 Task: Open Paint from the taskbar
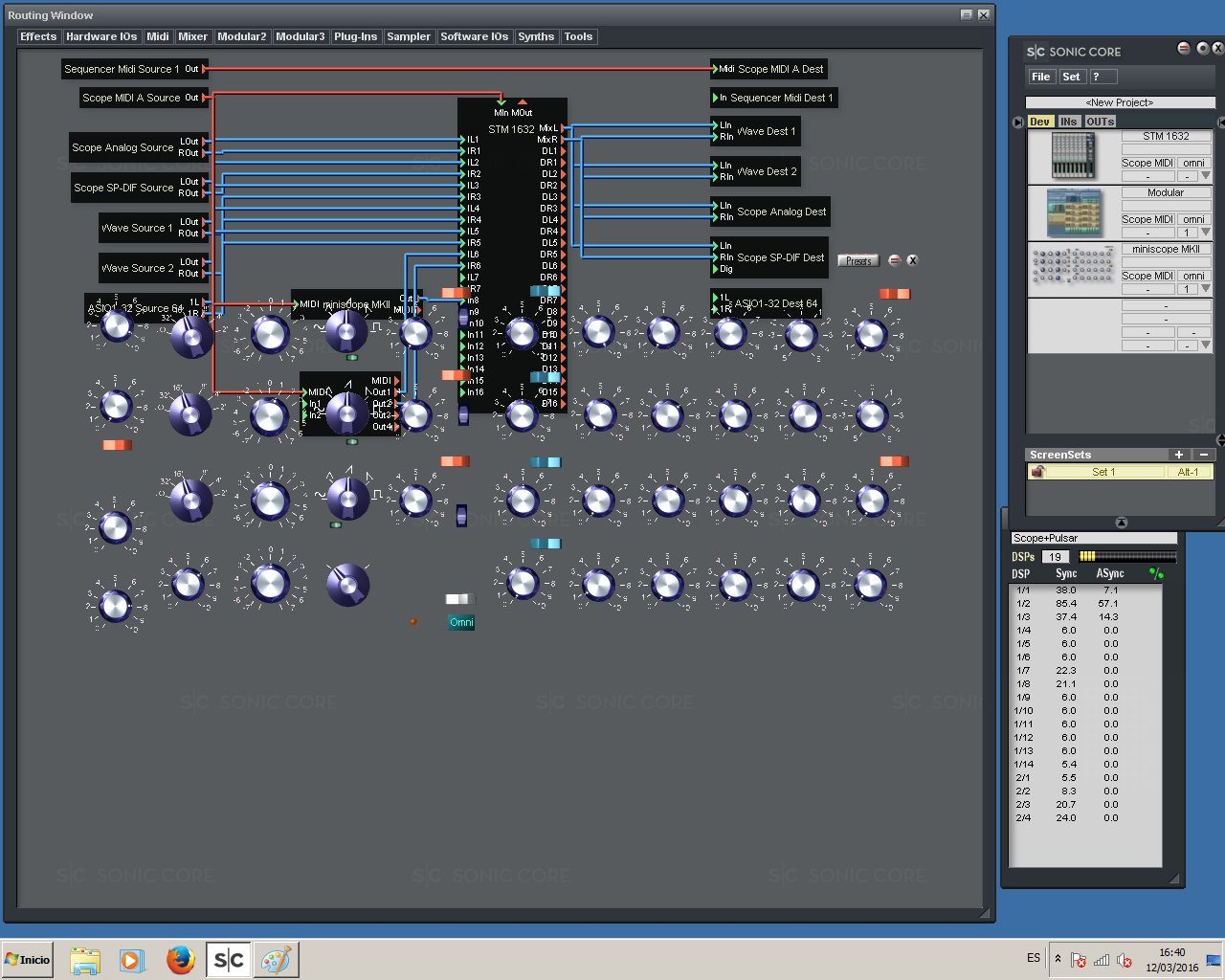276,960
